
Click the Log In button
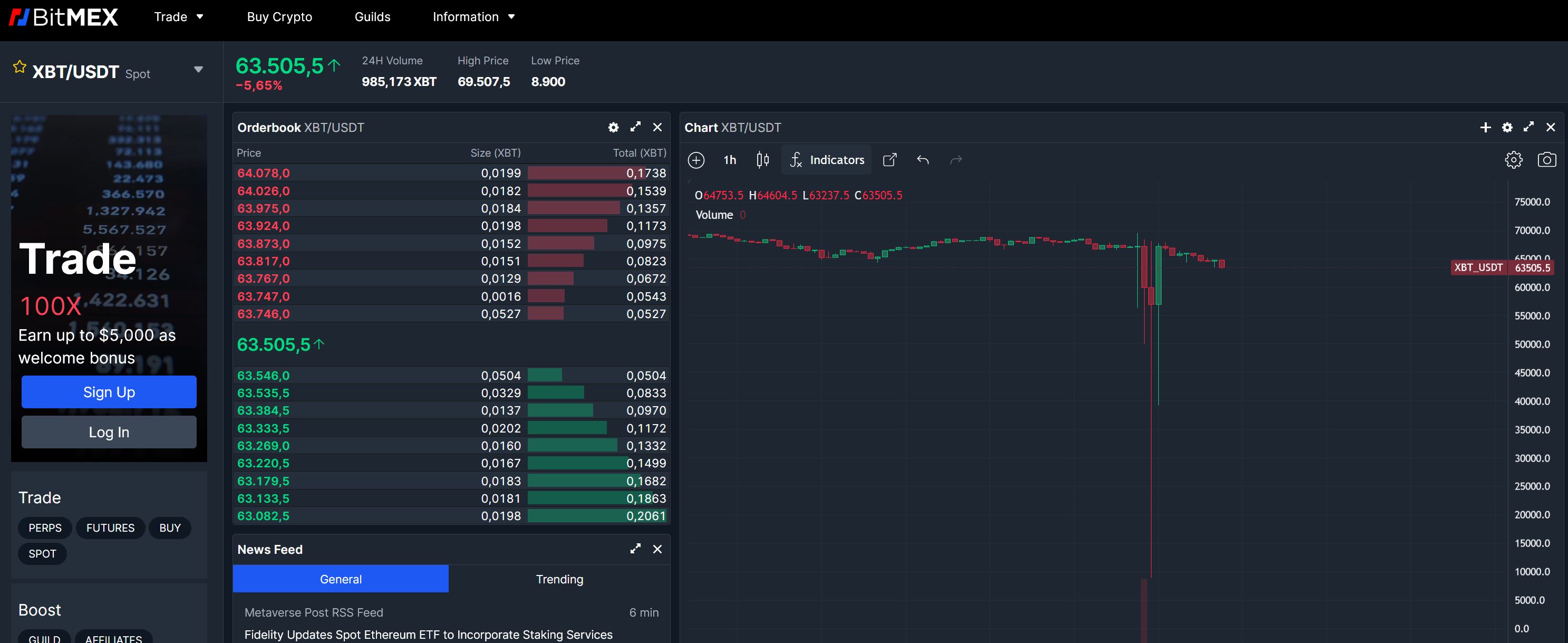(109, 433)
